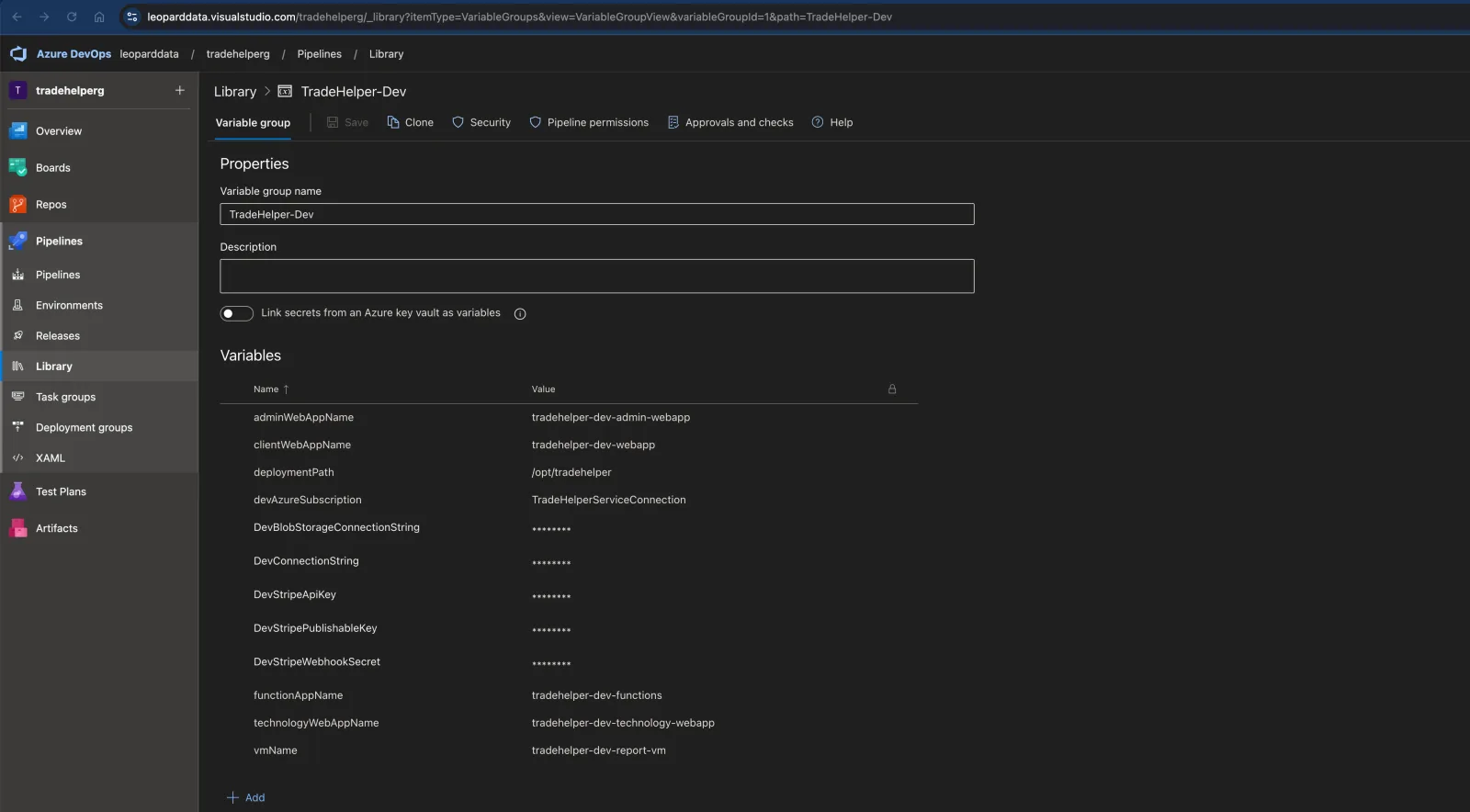Click the browser reload icon
This screenshot has width=1470, height=812.
tap(72, 17)
